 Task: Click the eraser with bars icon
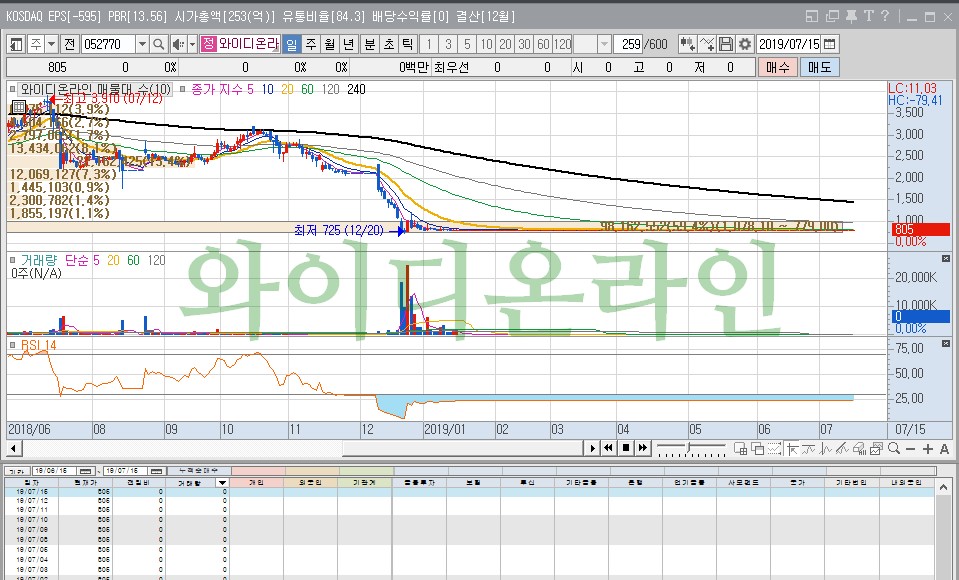click(859, 448)
